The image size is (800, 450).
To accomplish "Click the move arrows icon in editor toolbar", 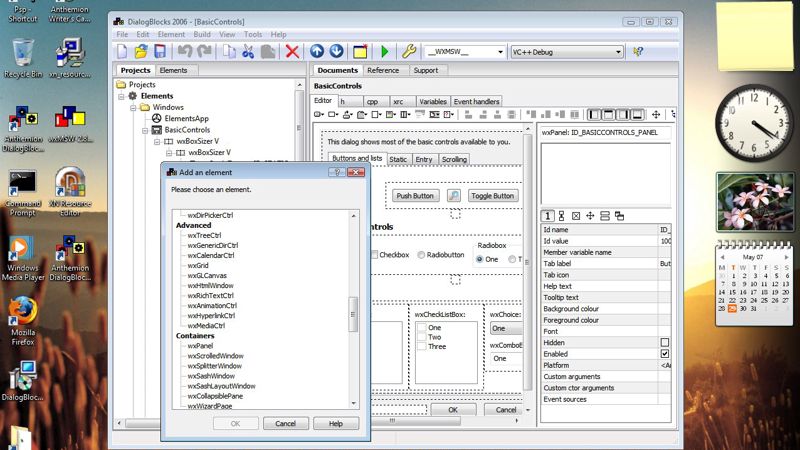I will click(656, 115).
